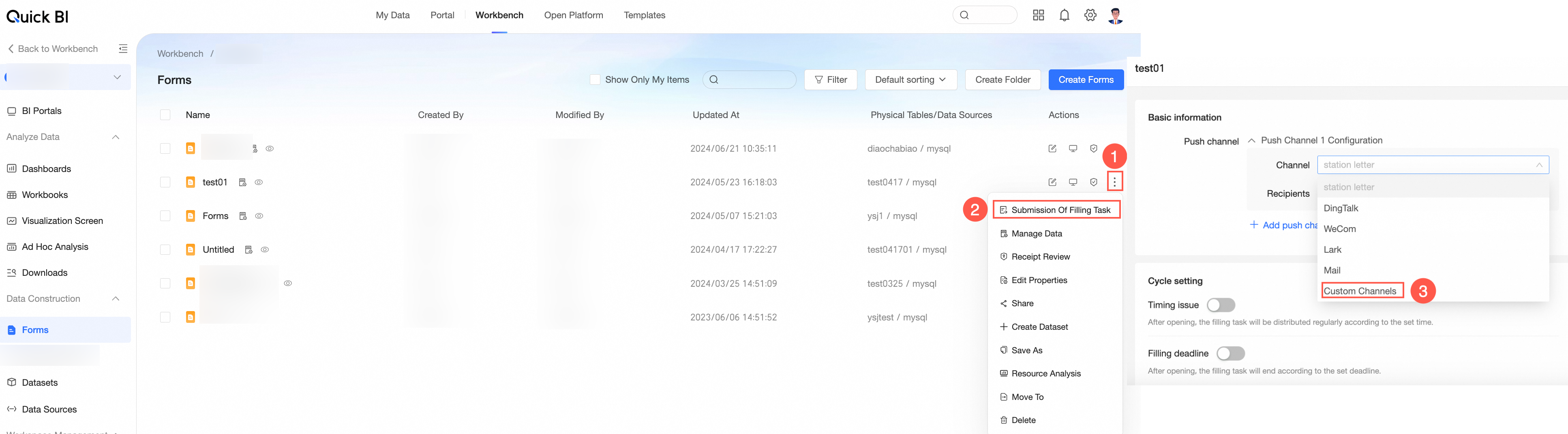
Task: Choose Lark from channel list
Action: pos(1433,249)
